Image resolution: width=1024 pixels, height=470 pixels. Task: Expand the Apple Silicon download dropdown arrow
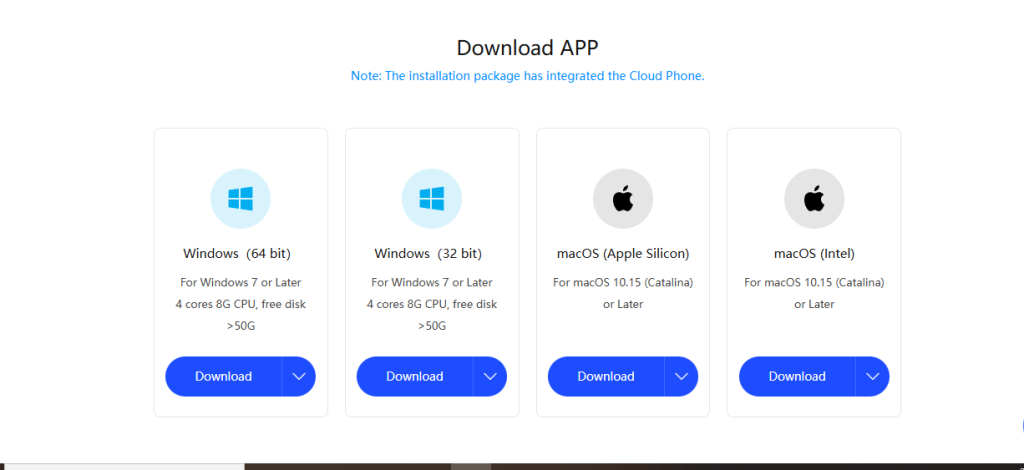tap(681, 376)
